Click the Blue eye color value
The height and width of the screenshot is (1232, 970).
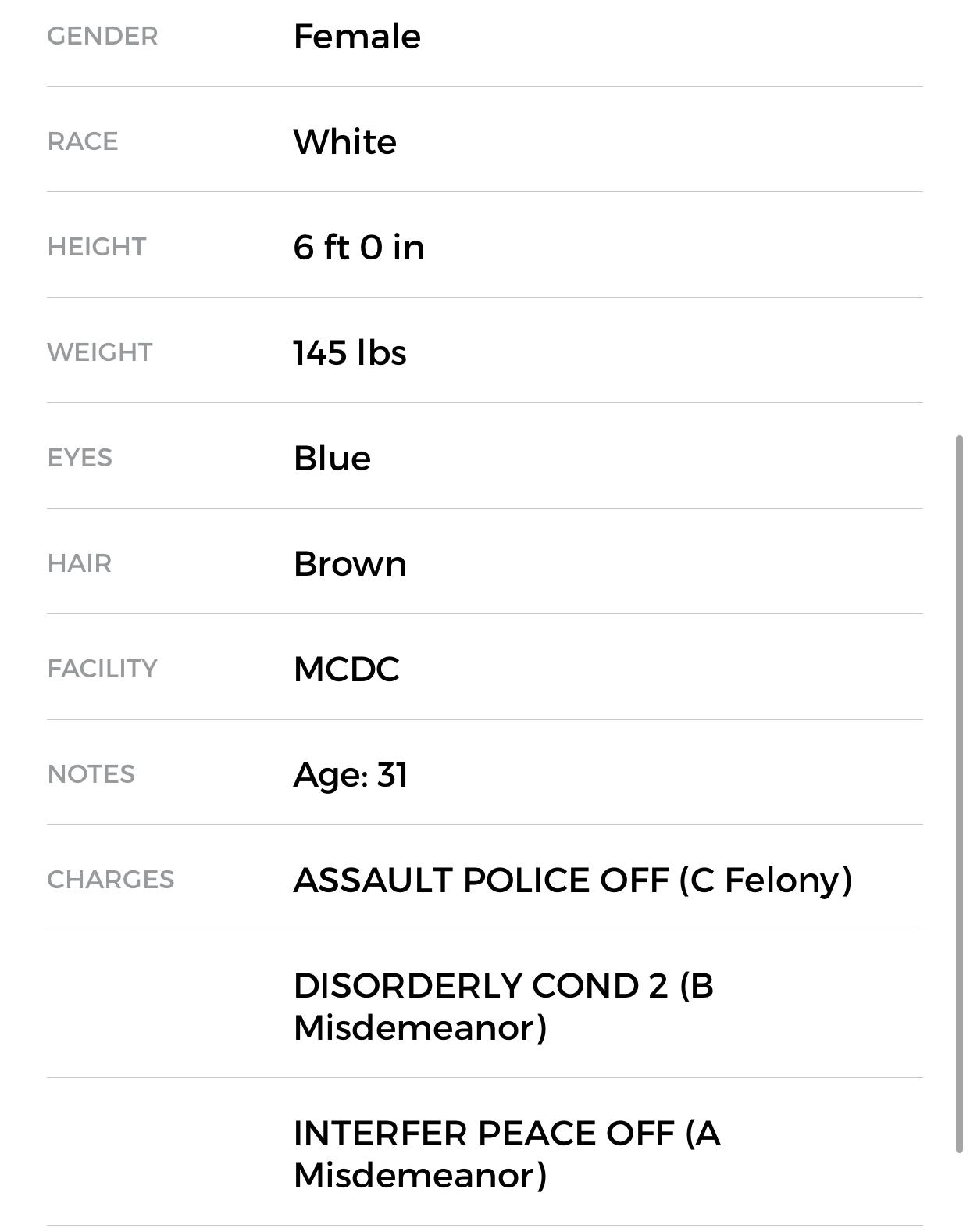coord(332,459)
